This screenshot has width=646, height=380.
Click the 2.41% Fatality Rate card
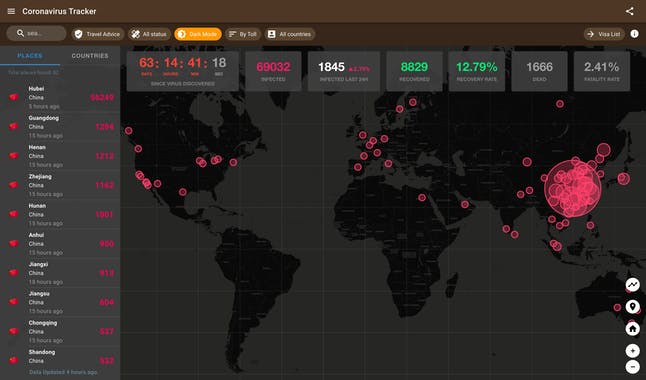pyautogui.click(x=602, y=71)
